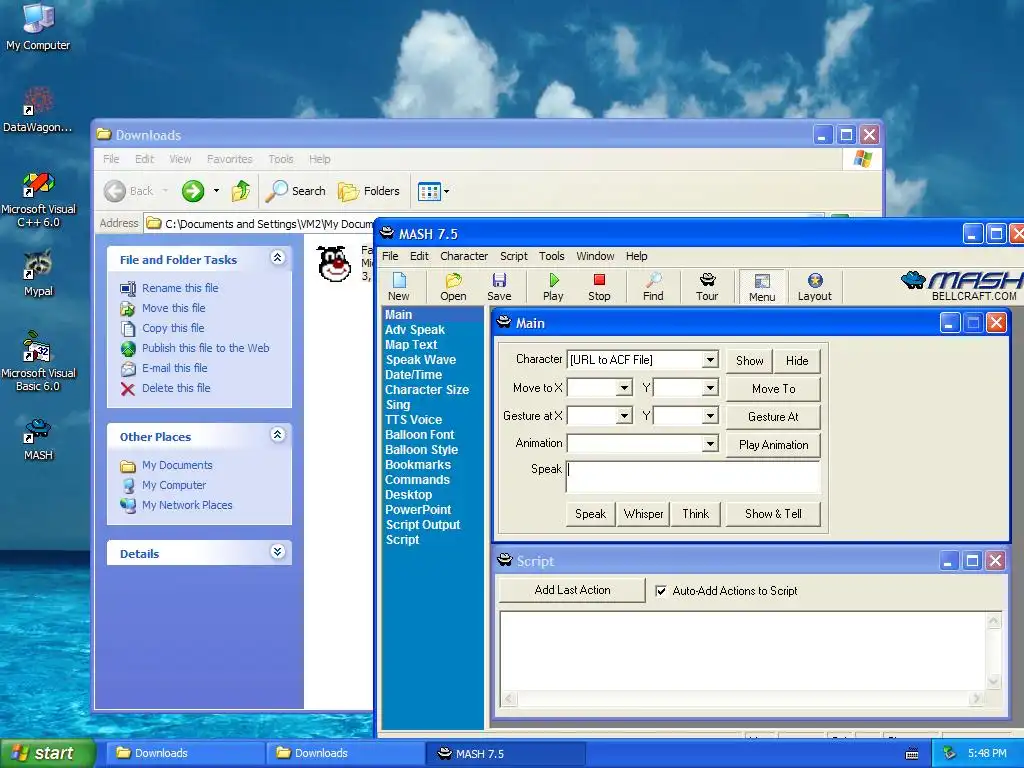Open the Animation dropdown list

pyautogui.click(x=710, y=444)
